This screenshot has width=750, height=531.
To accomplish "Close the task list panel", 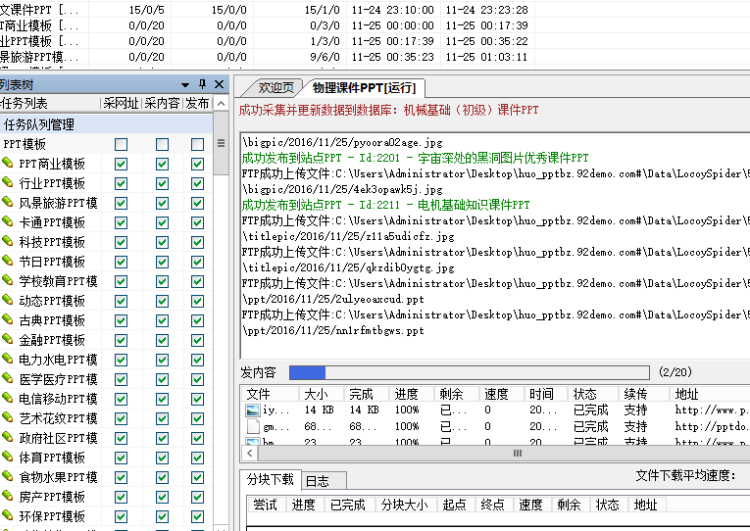I will (x=221, y=84).
